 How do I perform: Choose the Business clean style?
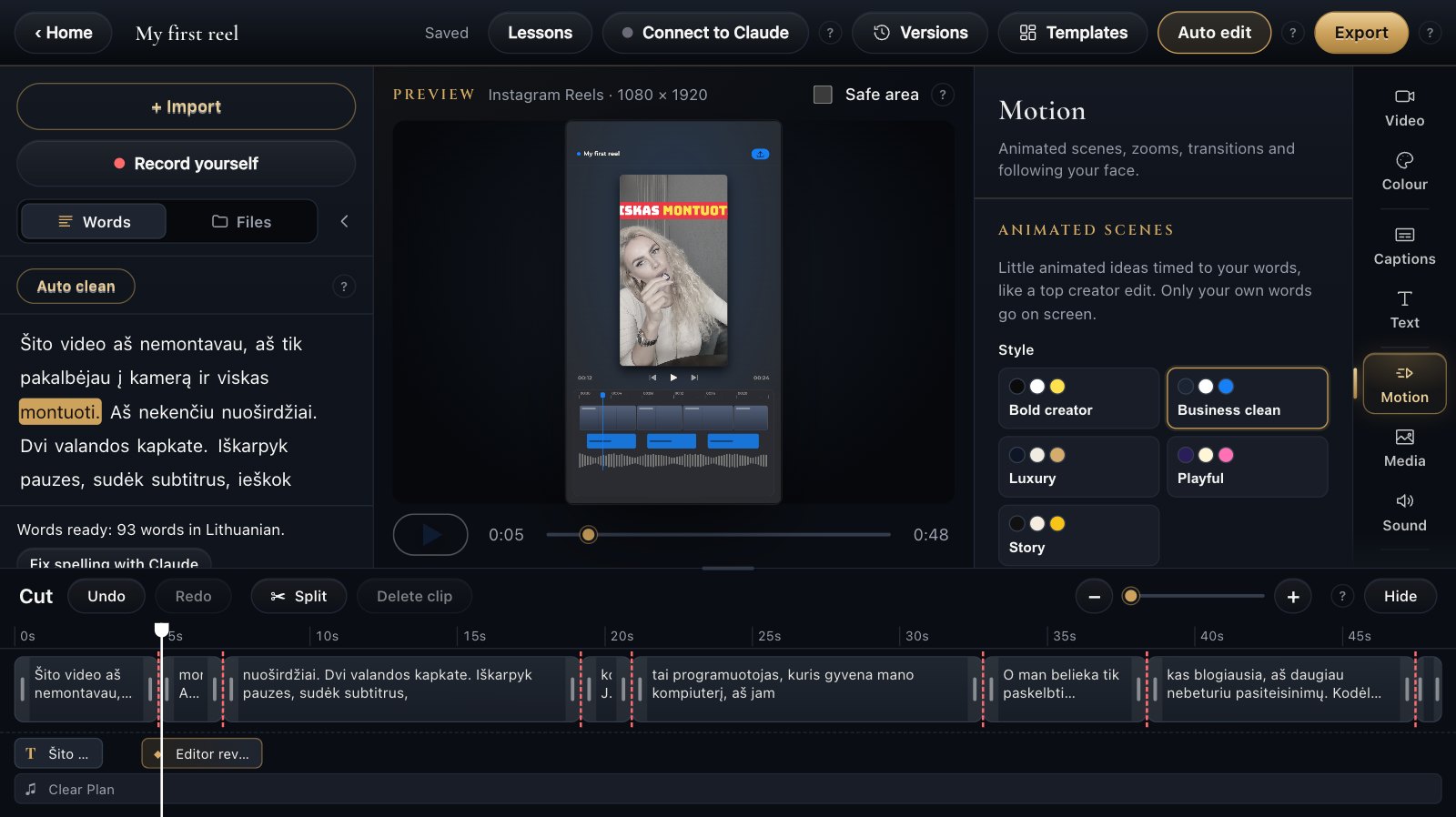[x=1247, y=398]
